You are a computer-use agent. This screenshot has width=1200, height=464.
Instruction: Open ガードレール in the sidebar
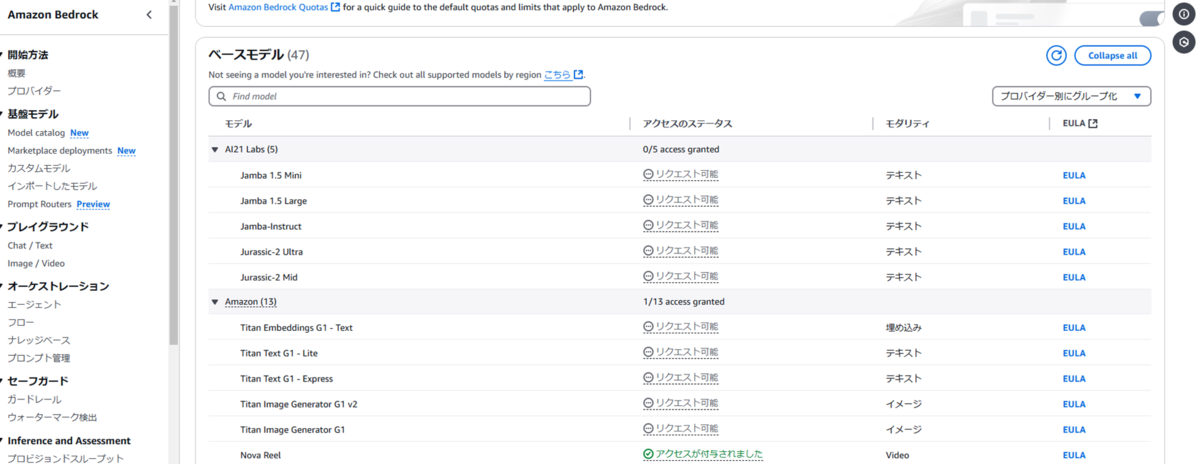[34, 399]
